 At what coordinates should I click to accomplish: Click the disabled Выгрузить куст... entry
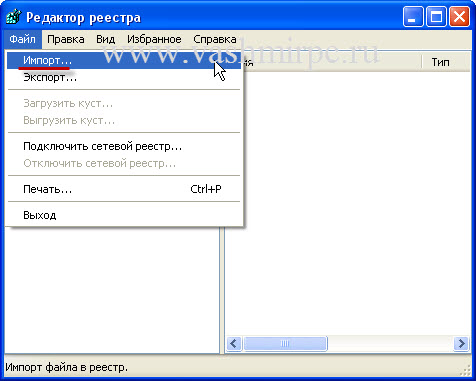click(124, 120)
